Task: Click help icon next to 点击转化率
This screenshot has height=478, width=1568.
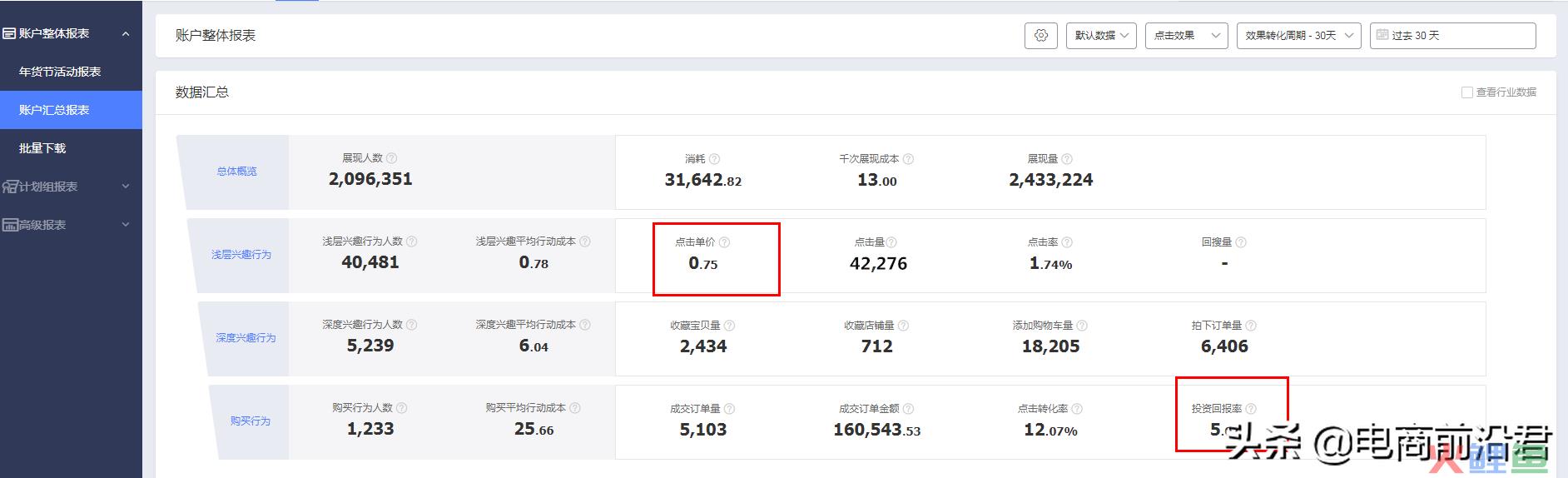Action: (1077, 409)
